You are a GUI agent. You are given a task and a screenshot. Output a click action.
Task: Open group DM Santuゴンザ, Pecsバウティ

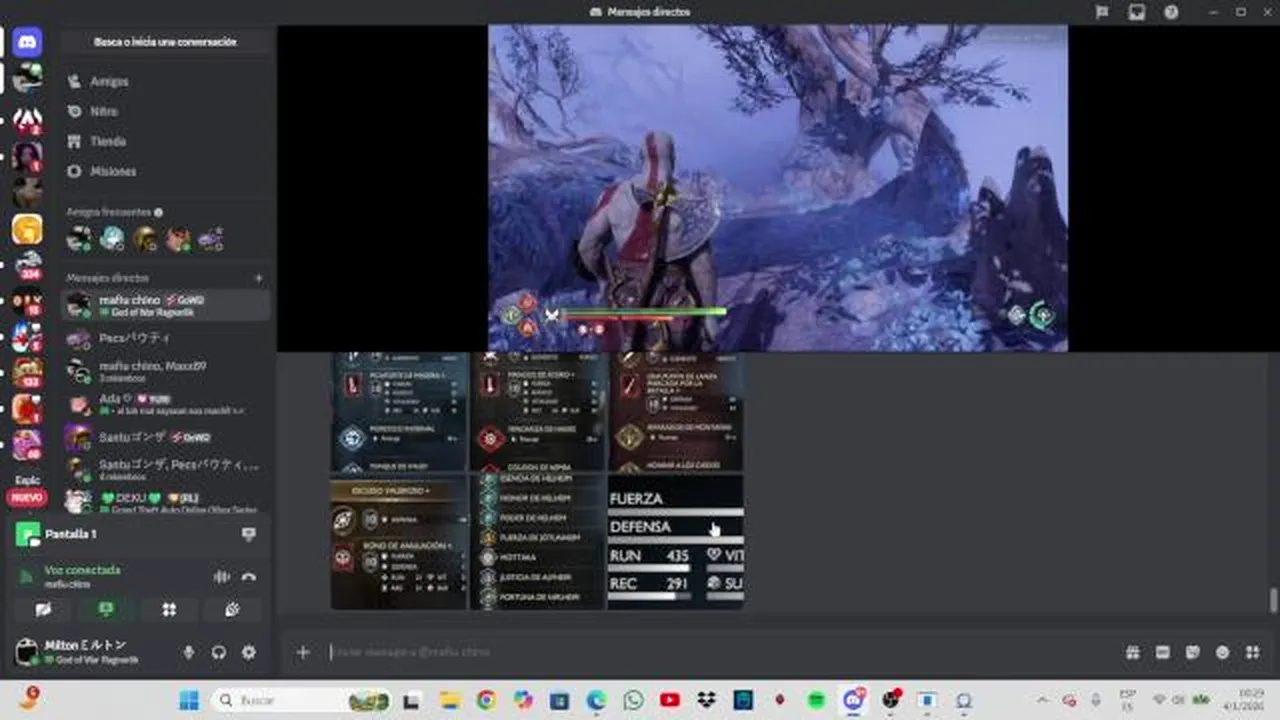166,469
